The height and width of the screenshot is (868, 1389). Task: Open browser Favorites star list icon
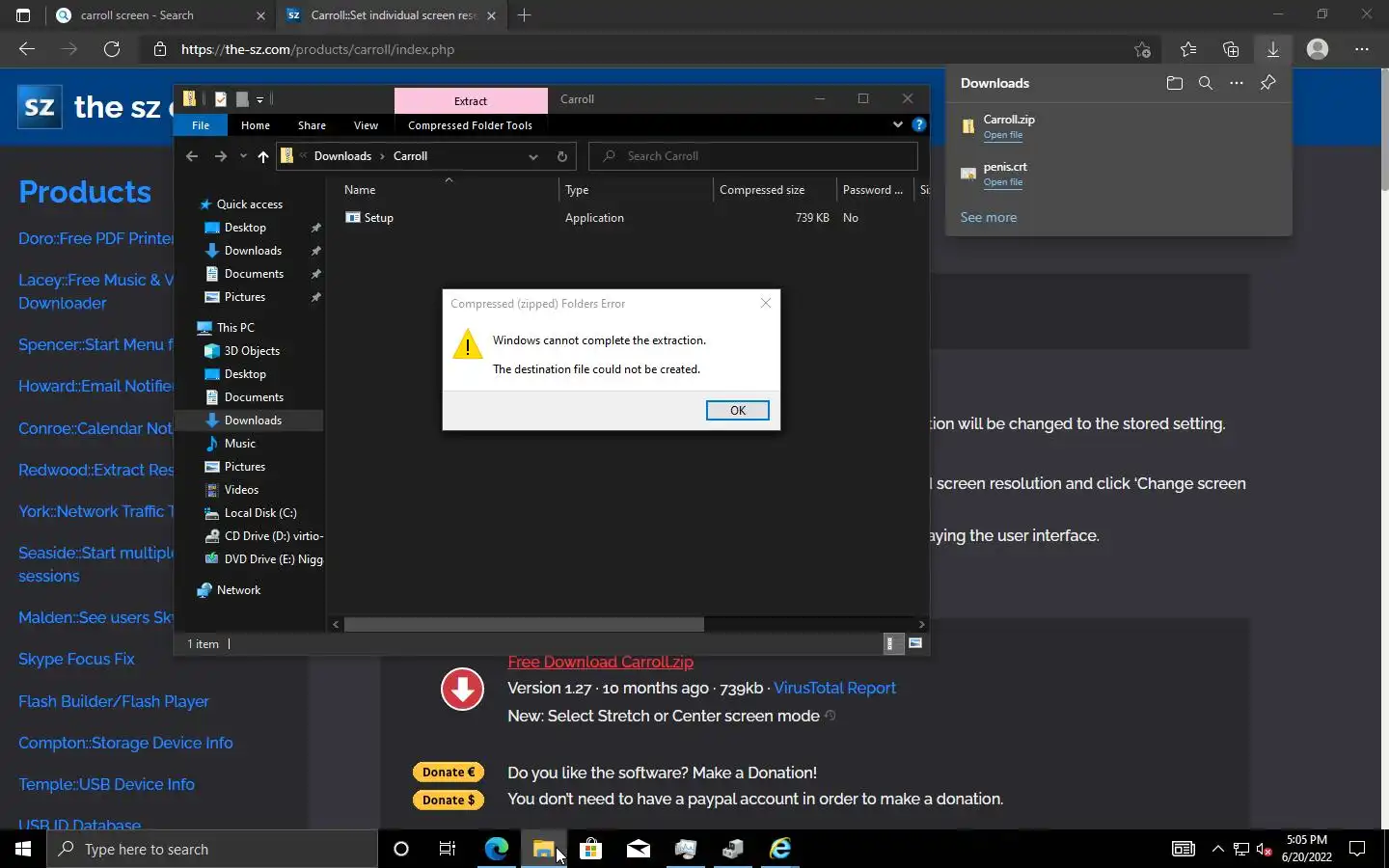[1187, 49]
